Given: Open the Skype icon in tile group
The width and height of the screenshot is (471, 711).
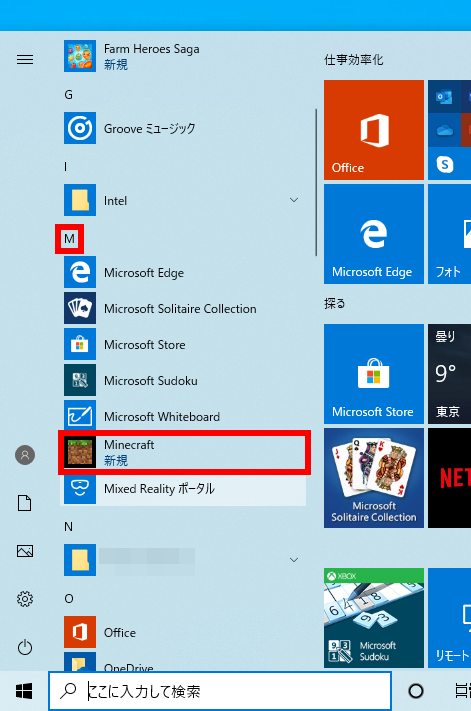Looking at the screenshot, I should click(x=444, y=164).
